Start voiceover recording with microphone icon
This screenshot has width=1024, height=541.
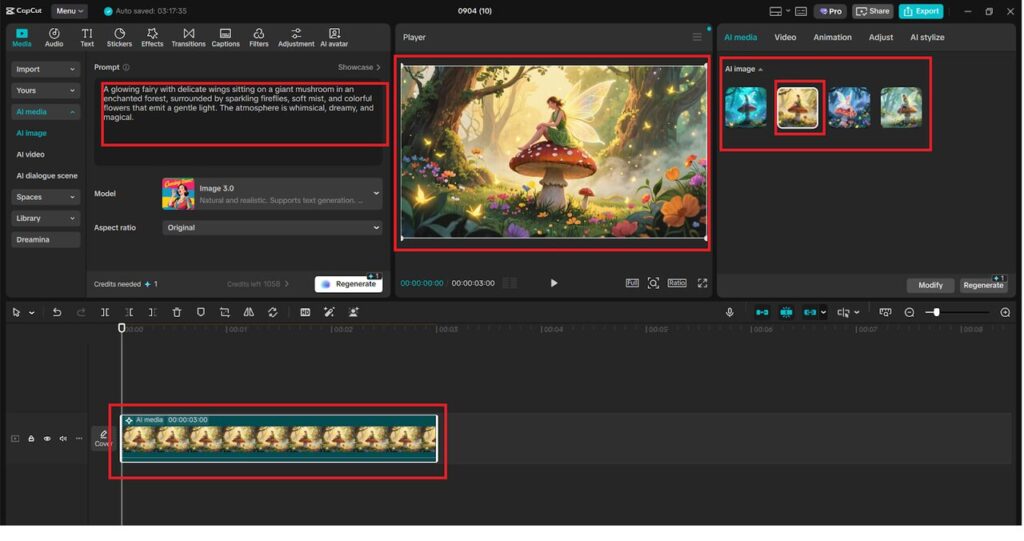729,312
